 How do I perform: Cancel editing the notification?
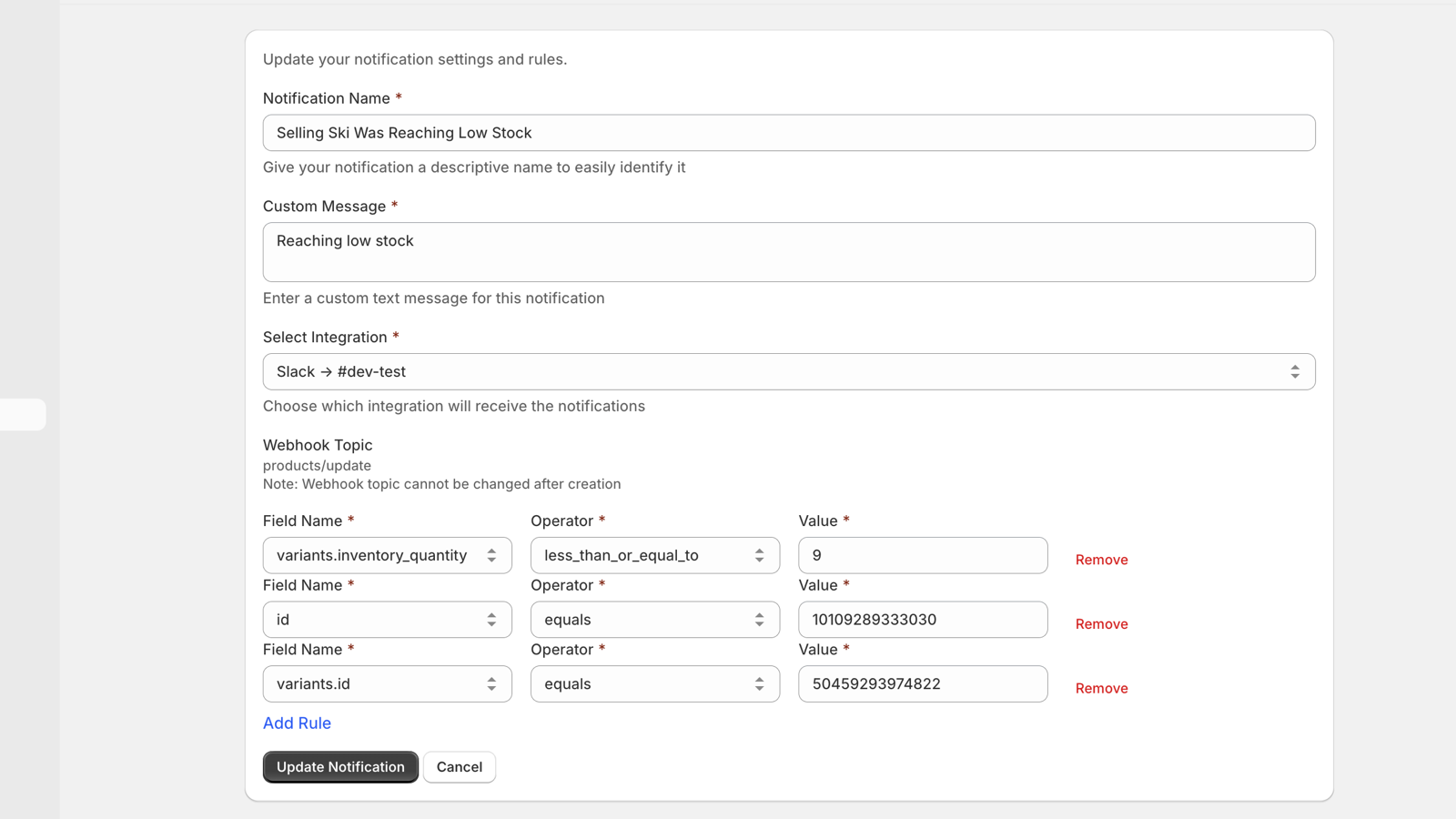[x=459, y=767]
